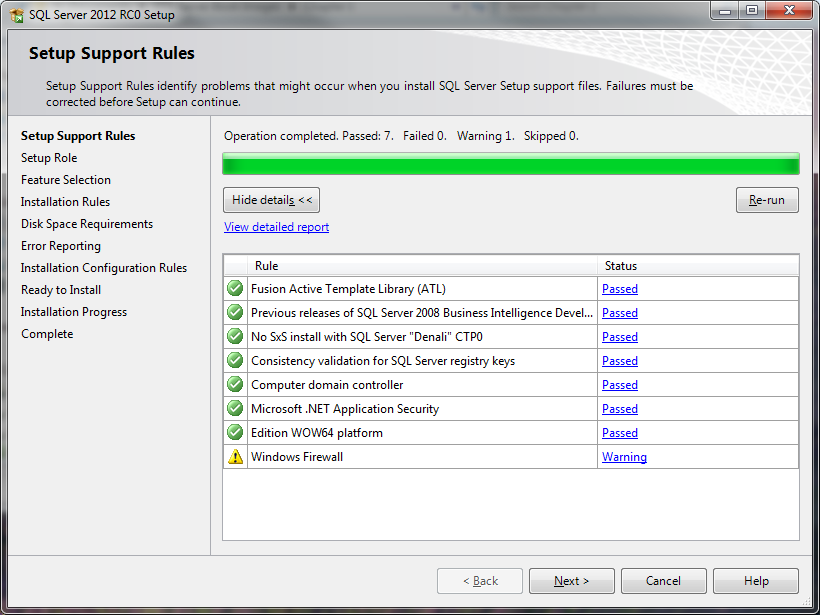Click the Previous releases of SQL Server 2008 text
Screen dimensions: 820x615
pyautogui.click(x=422, y=313)
